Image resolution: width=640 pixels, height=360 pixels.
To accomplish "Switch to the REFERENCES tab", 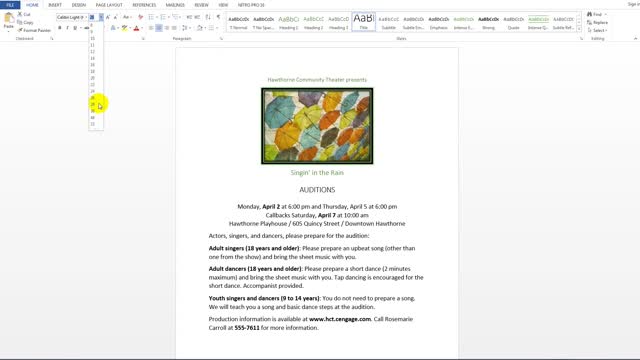I will click(144, 5).
